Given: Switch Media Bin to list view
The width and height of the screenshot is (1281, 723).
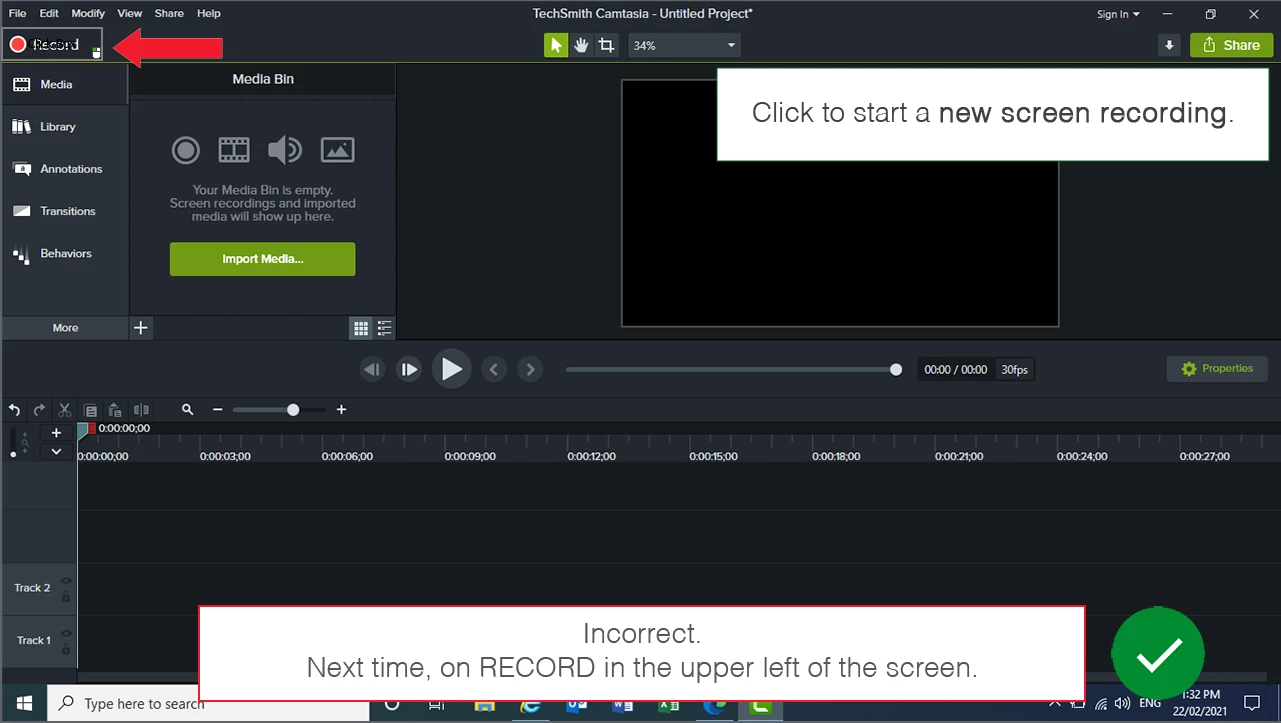Looking at the screenshot, I should pos(384,328).
